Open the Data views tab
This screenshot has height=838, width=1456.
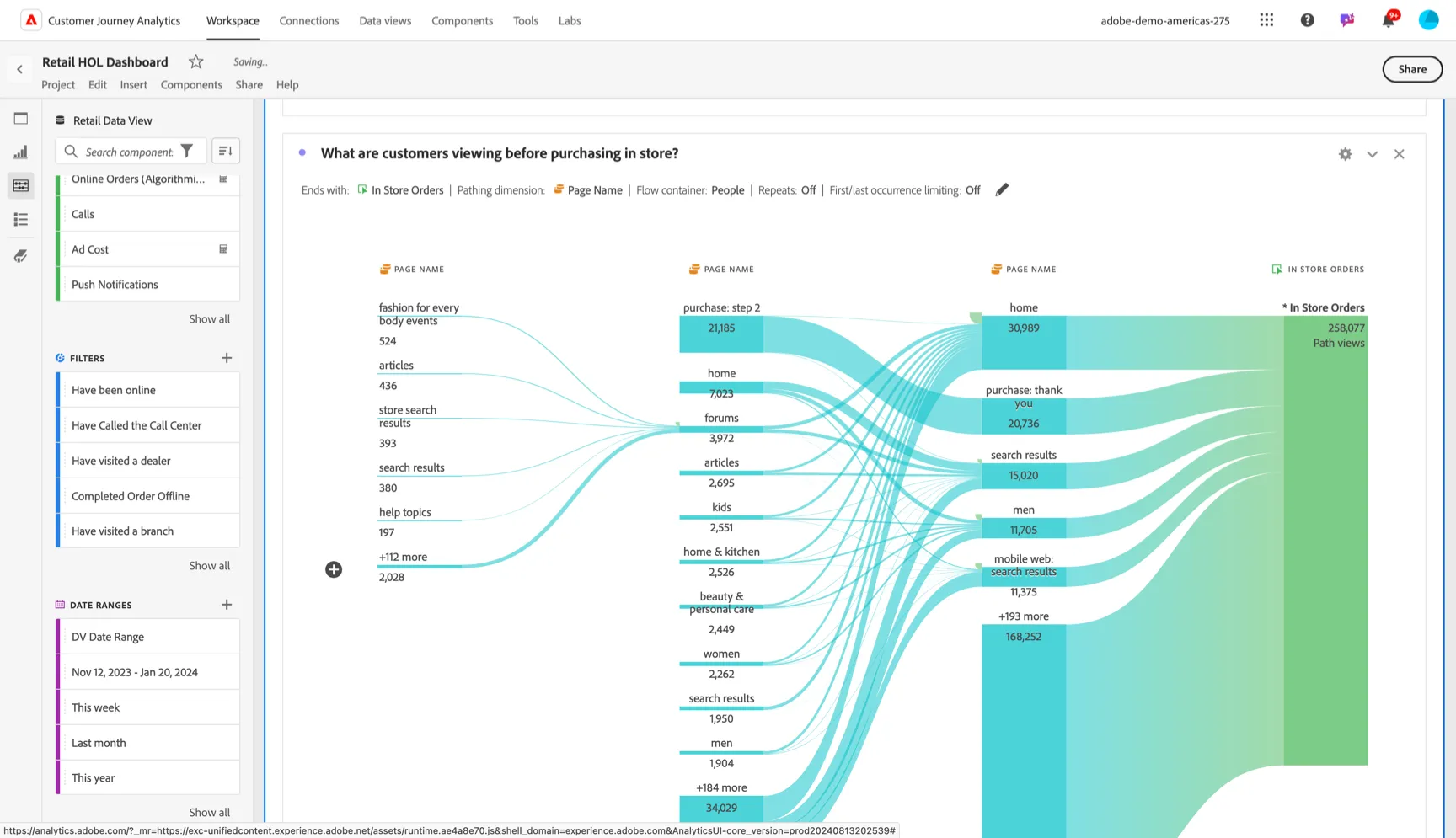coord(385,20)
